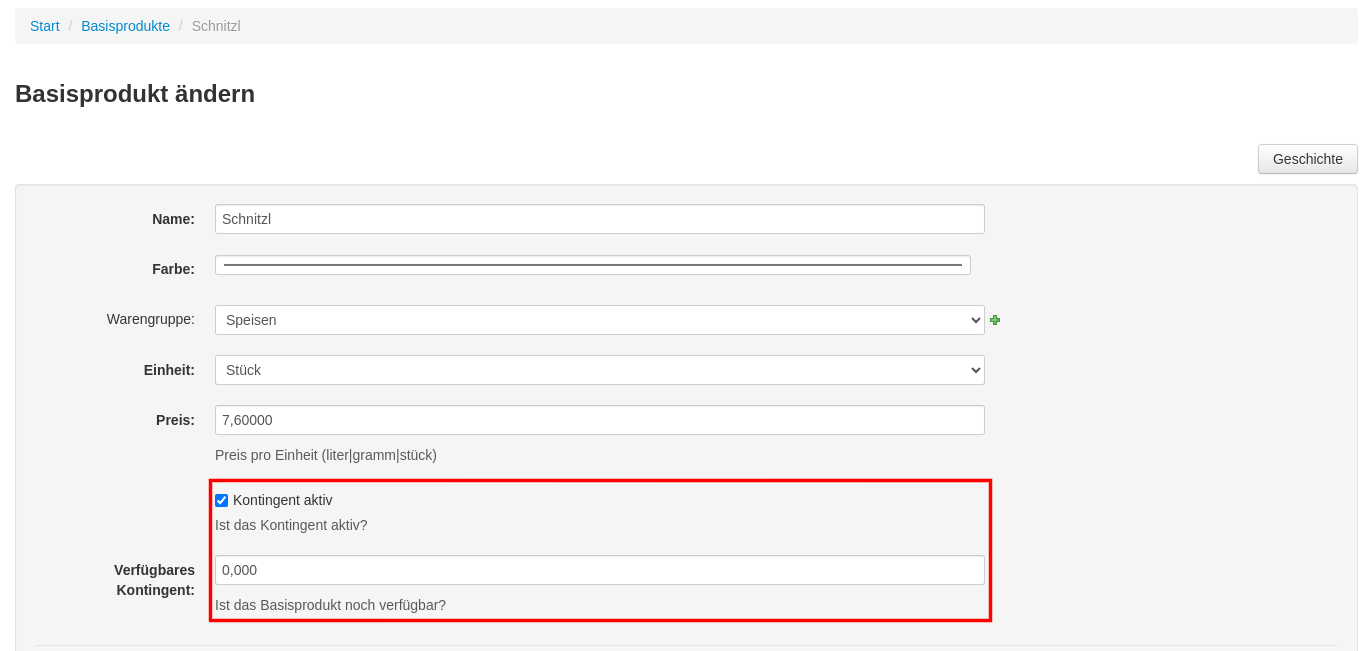Click the 'Verfügbares Kontingent:' label
Viewport: 1372px width, 651px height.
tap(155, 580)
